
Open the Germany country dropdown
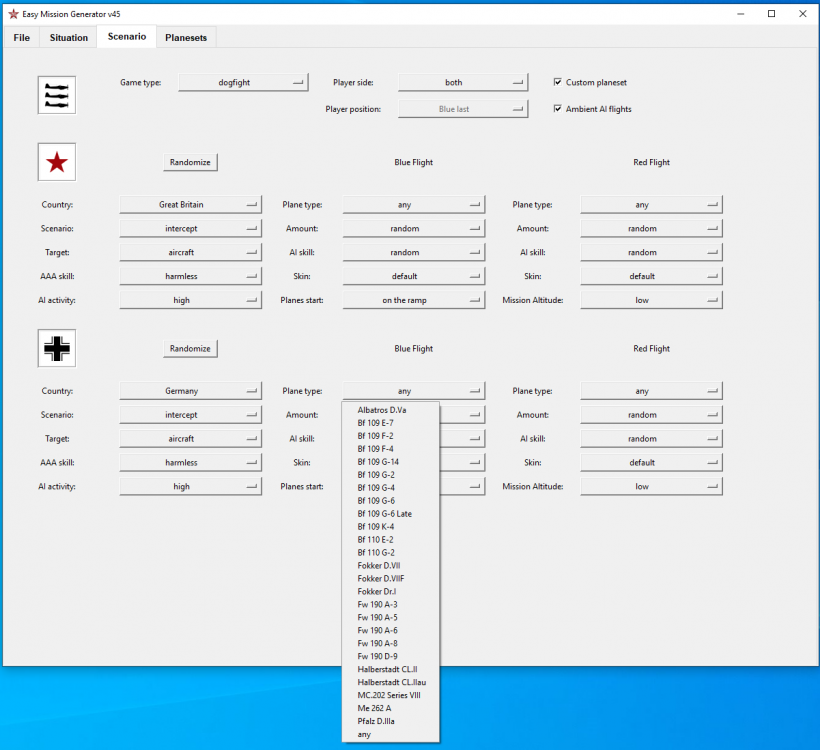(190, 391)
